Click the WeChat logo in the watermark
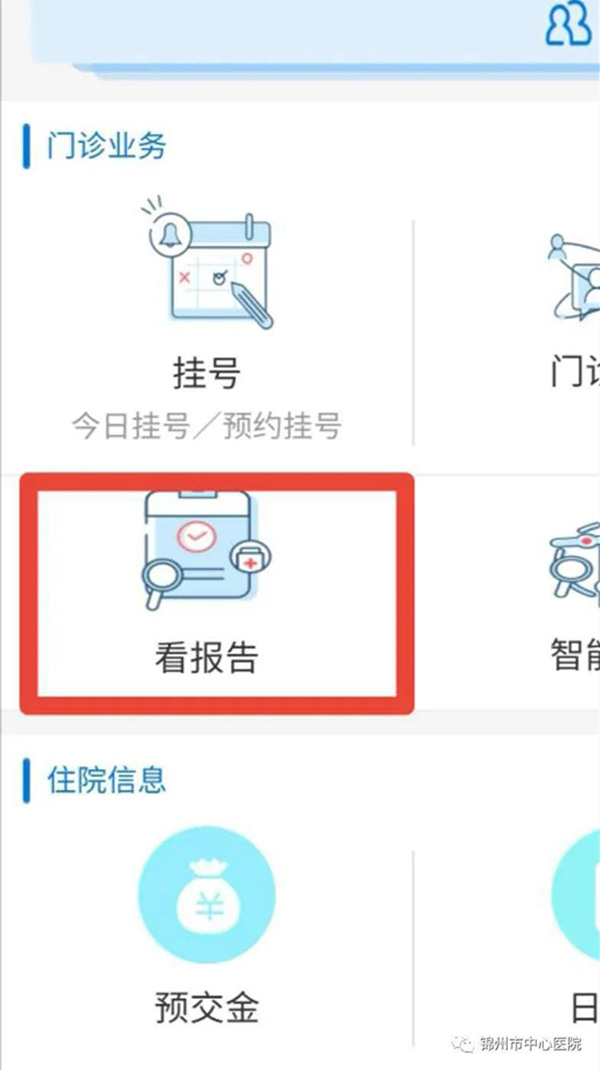 click(x=465, y=1044)
